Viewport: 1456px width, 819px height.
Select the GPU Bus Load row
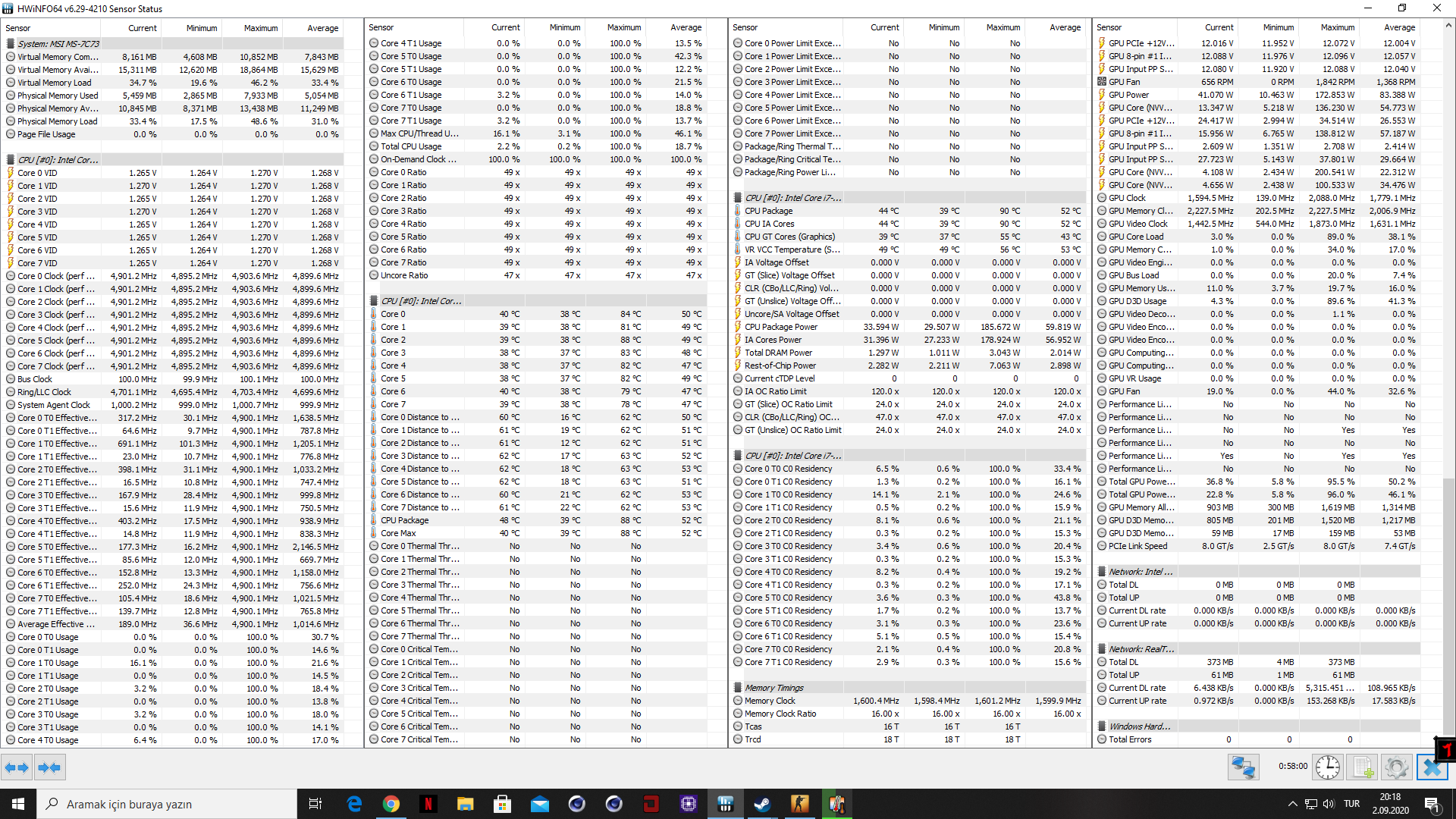(x=1257, y=275)
